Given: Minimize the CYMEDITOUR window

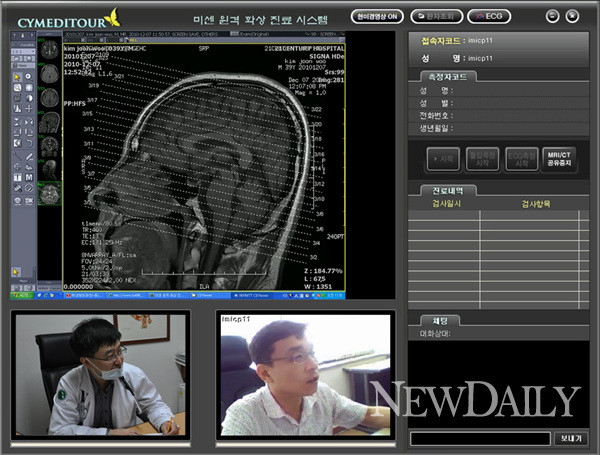Looking at the screenshot, I should (x=552, y=16).
